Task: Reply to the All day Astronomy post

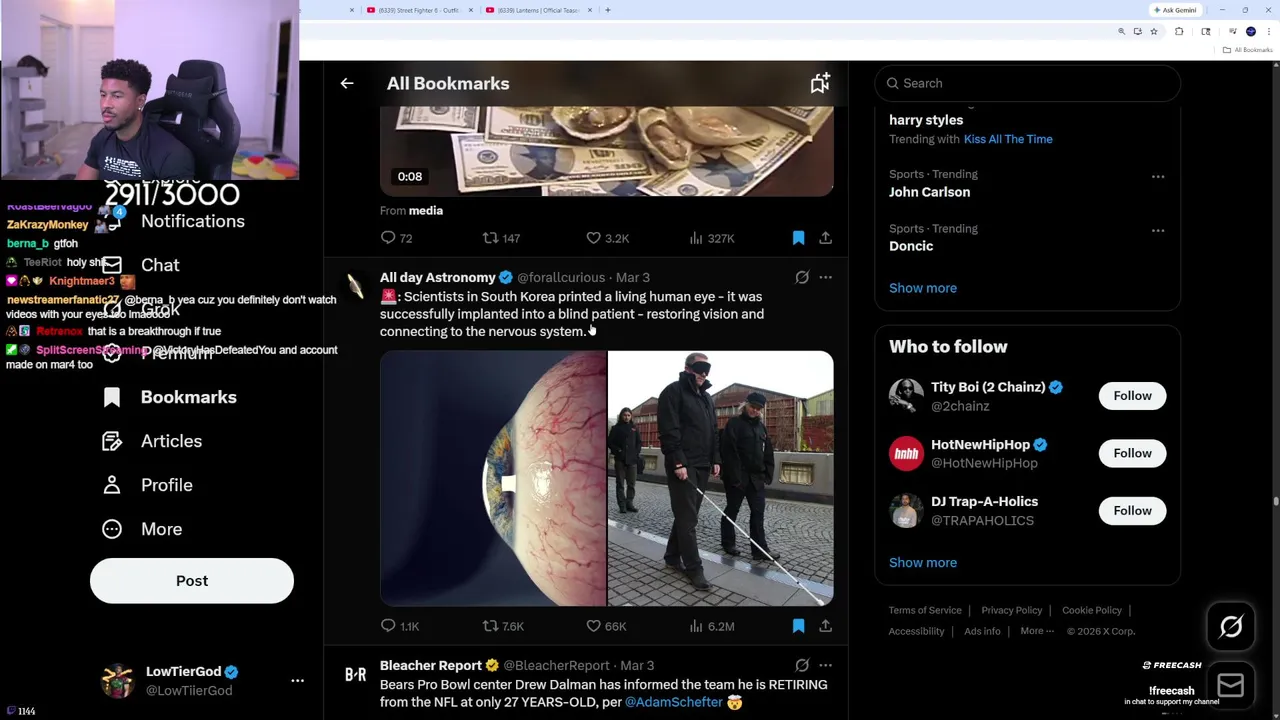Action: click(x=400, y=626)
